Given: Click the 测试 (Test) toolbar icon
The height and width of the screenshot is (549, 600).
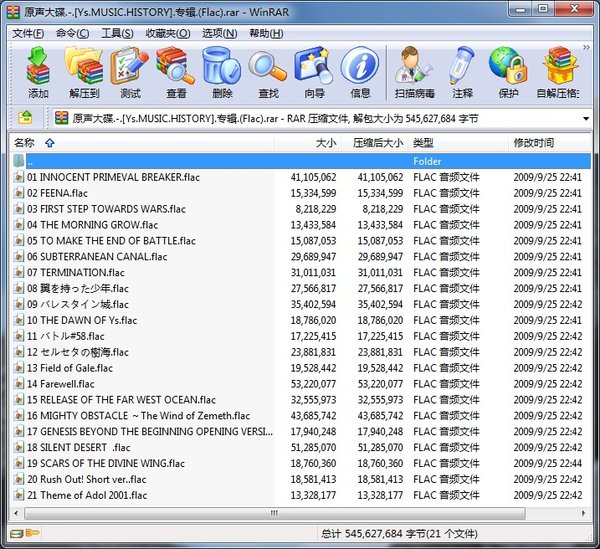Looking at the screenshot, I should 130,66.
